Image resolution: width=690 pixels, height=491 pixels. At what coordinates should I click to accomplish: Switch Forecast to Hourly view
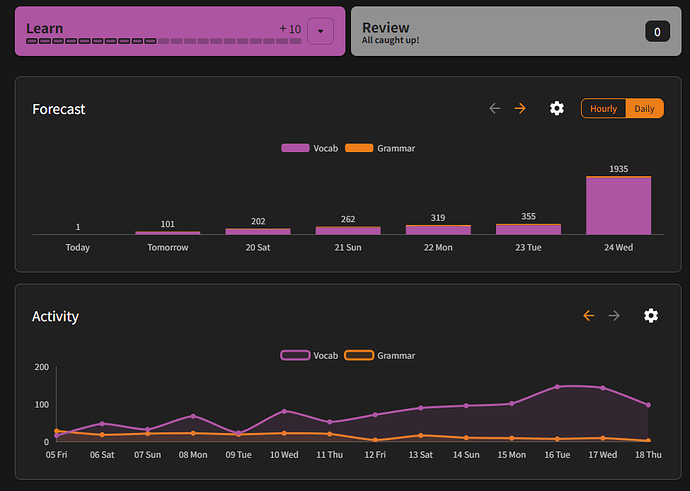click(603, 108)
